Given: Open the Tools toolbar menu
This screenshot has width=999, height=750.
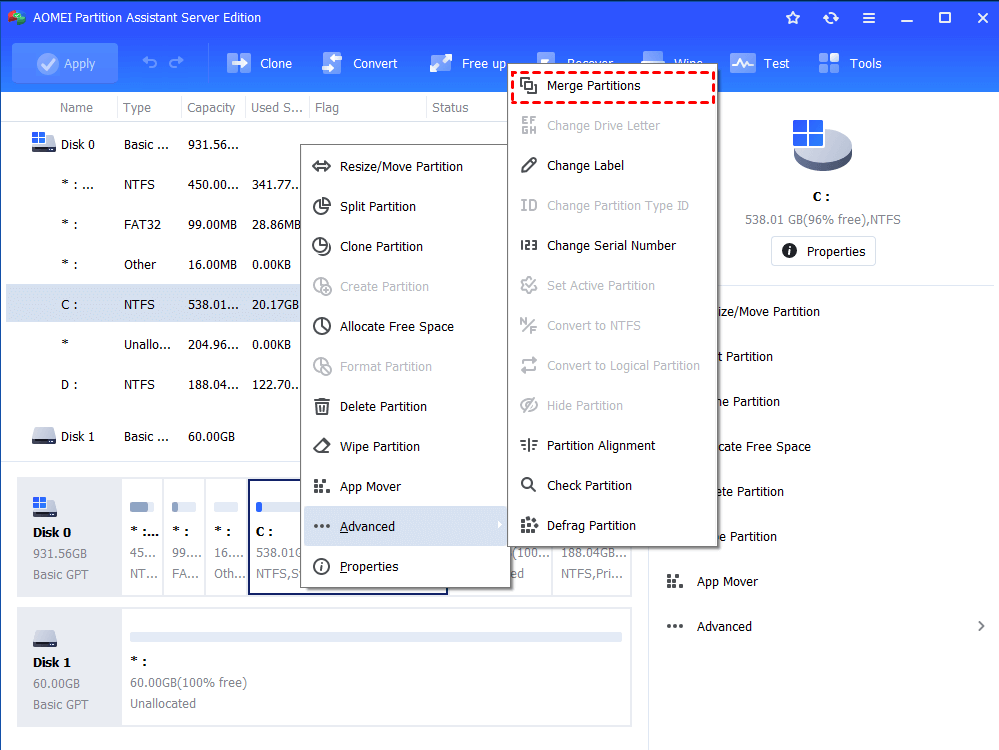Looking at the screenshot, I should (x=850, y=63).
